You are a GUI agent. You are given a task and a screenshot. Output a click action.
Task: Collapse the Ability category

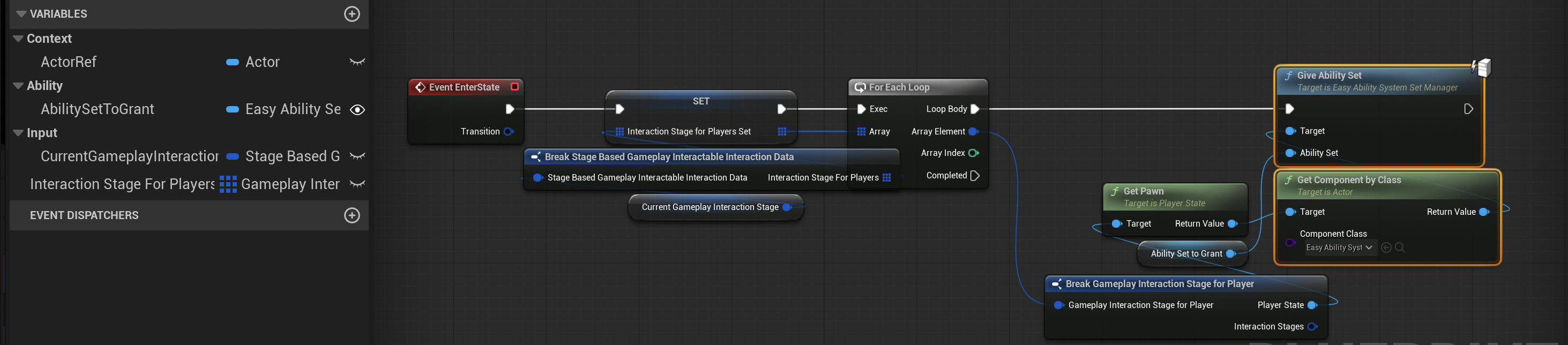18,86
